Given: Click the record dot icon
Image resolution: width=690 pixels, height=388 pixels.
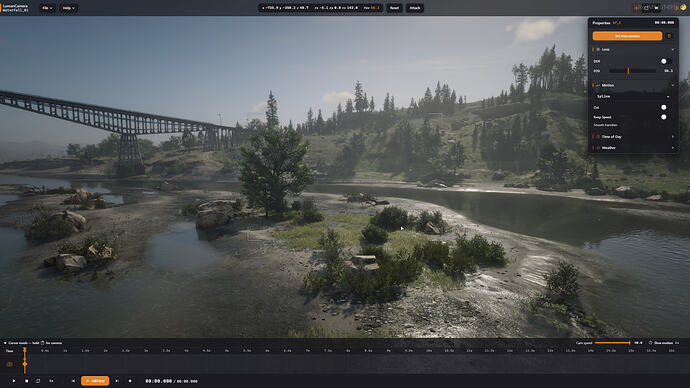Looking at the screenshot, I should pyautogui.click(x=130, y=381).
